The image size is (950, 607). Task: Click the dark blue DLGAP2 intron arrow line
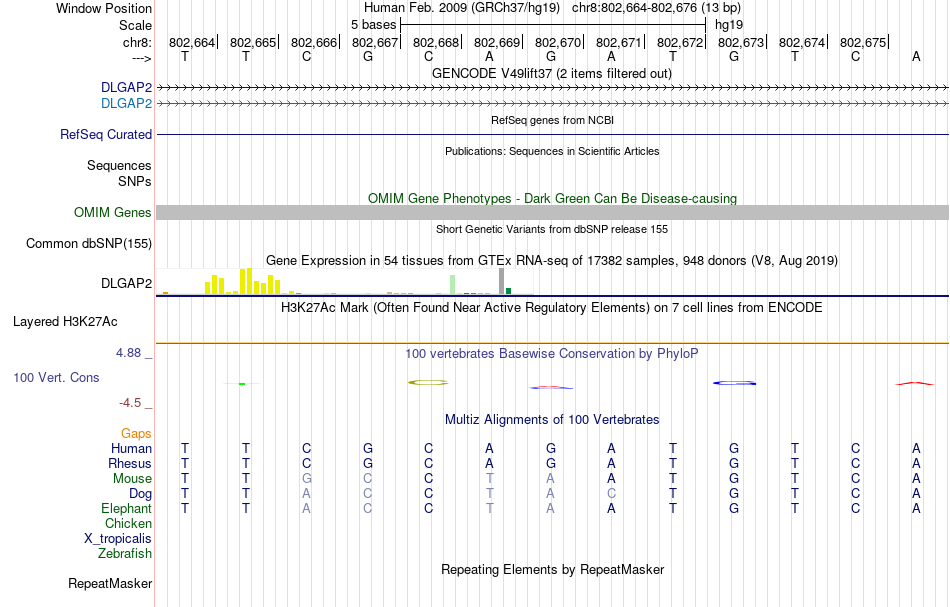point(552,88)
